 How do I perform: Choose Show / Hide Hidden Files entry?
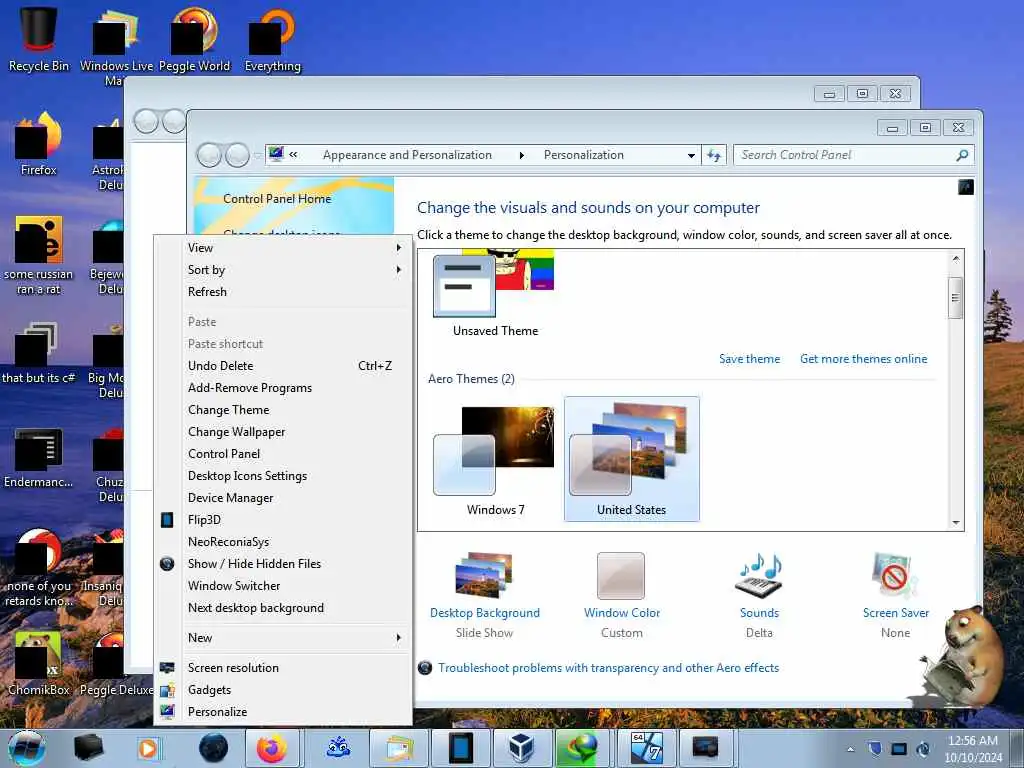[283, 564]
